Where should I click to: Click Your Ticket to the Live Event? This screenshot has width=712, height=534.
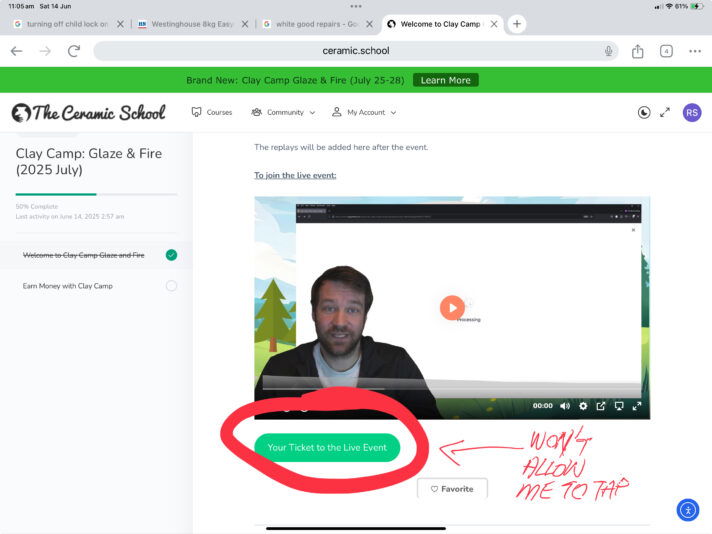pos(327,448)
